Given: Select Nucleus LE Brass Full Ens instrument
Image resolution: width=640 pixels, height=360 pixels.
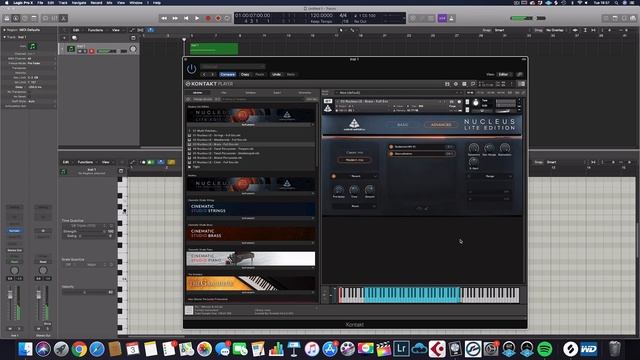Looking at the screenshot, I should pos(251,144).
